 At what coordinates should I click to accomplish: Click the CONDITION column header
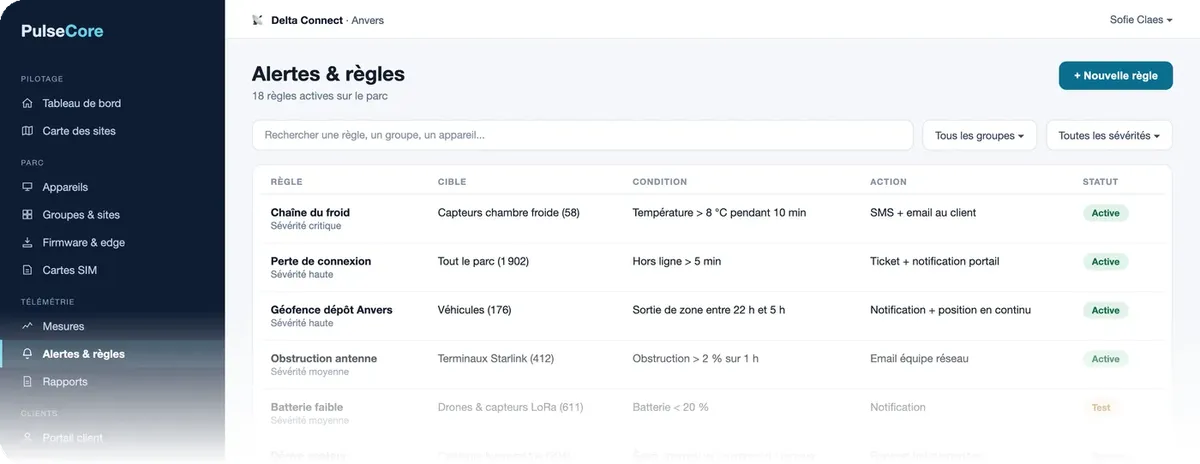(x=660, y=182)
